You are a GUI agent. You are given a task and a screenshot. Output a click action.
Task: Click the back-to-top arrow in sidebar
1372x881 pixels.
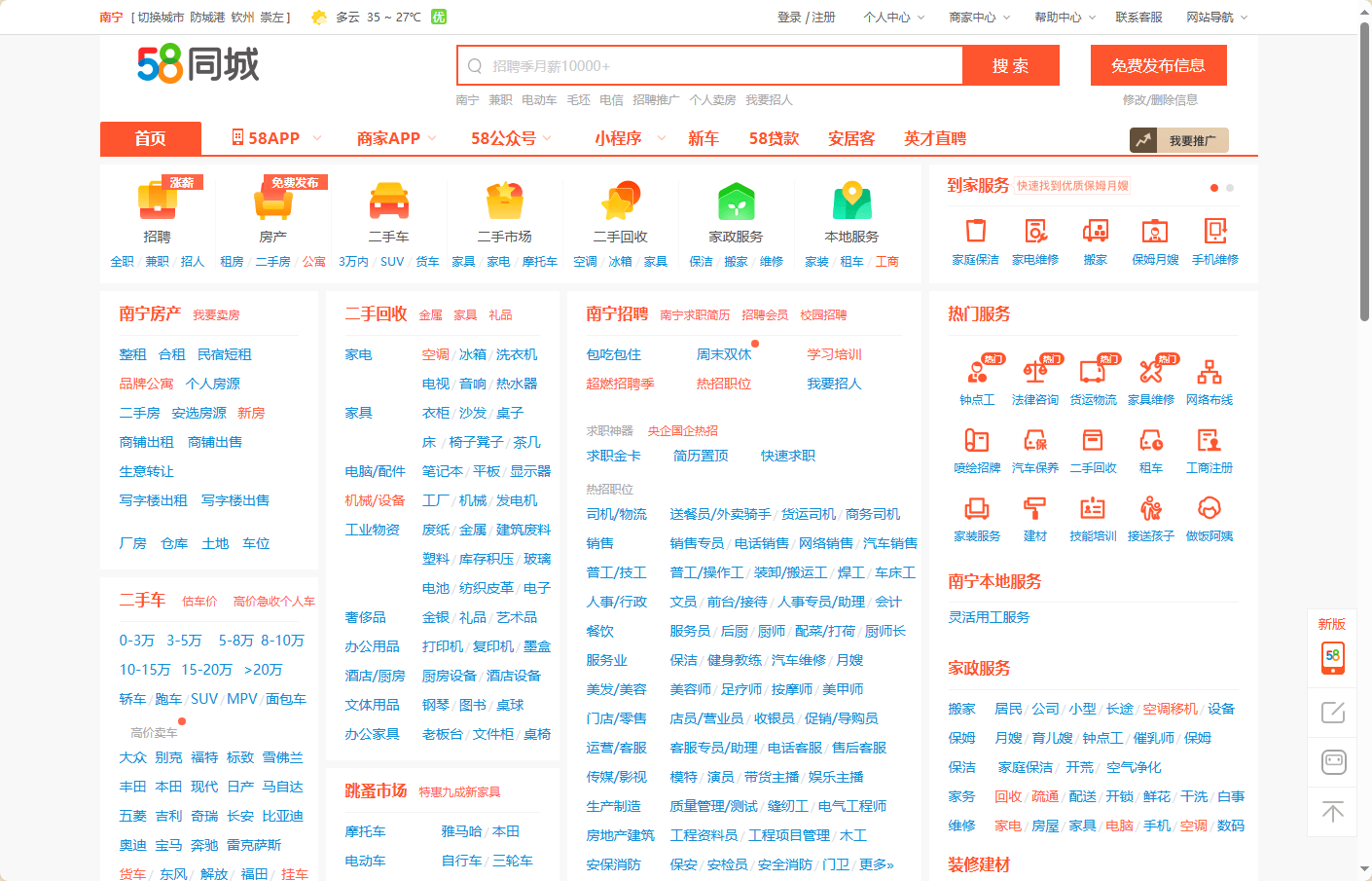coord(1333,812)
